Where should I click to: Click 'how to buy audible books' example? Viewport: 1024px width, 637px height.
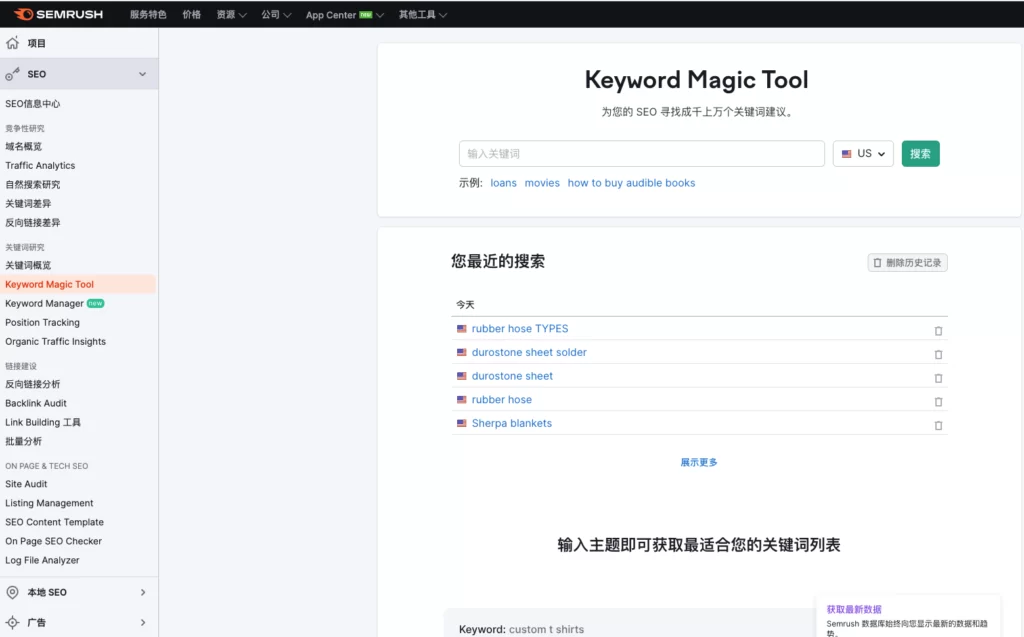point(632,183)
